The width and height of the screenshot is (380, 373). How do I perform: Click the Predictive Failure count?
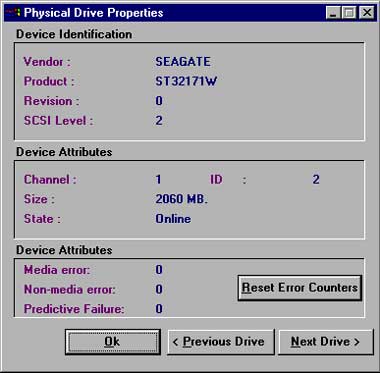click(x=159, y=309)
